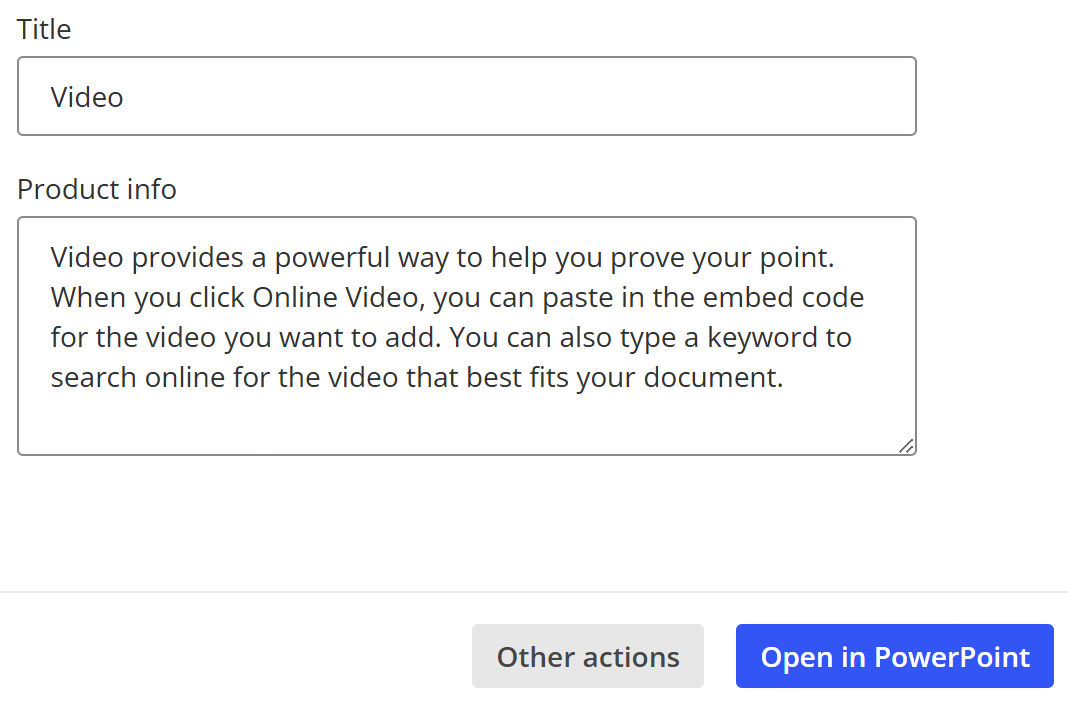
Task: Click the word search starting last line
Action: [x=93, y=378]
